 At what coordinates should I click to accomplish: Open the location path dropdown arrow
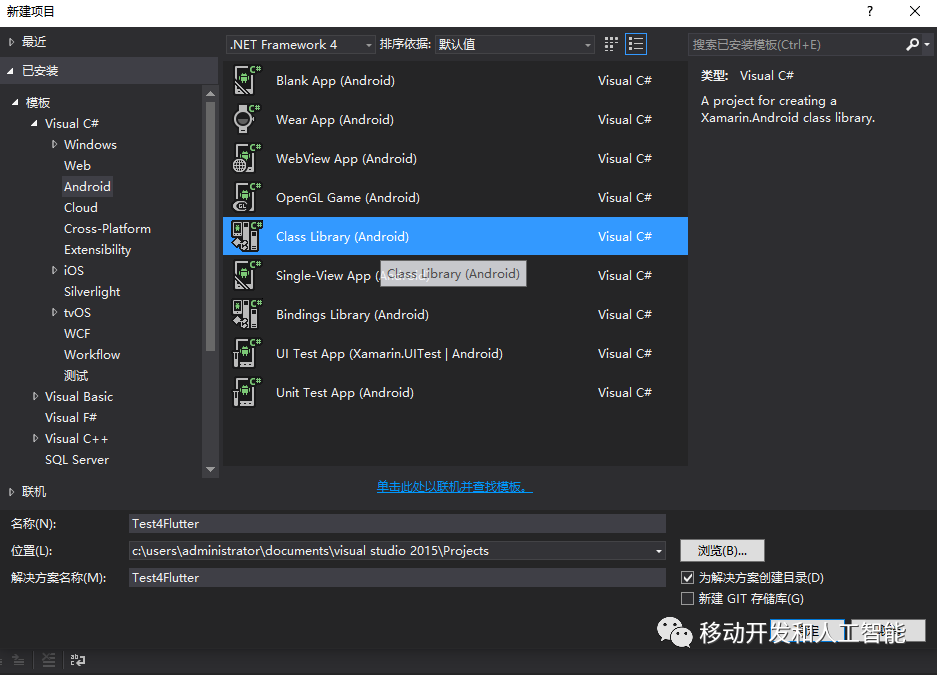coord(659,551)
